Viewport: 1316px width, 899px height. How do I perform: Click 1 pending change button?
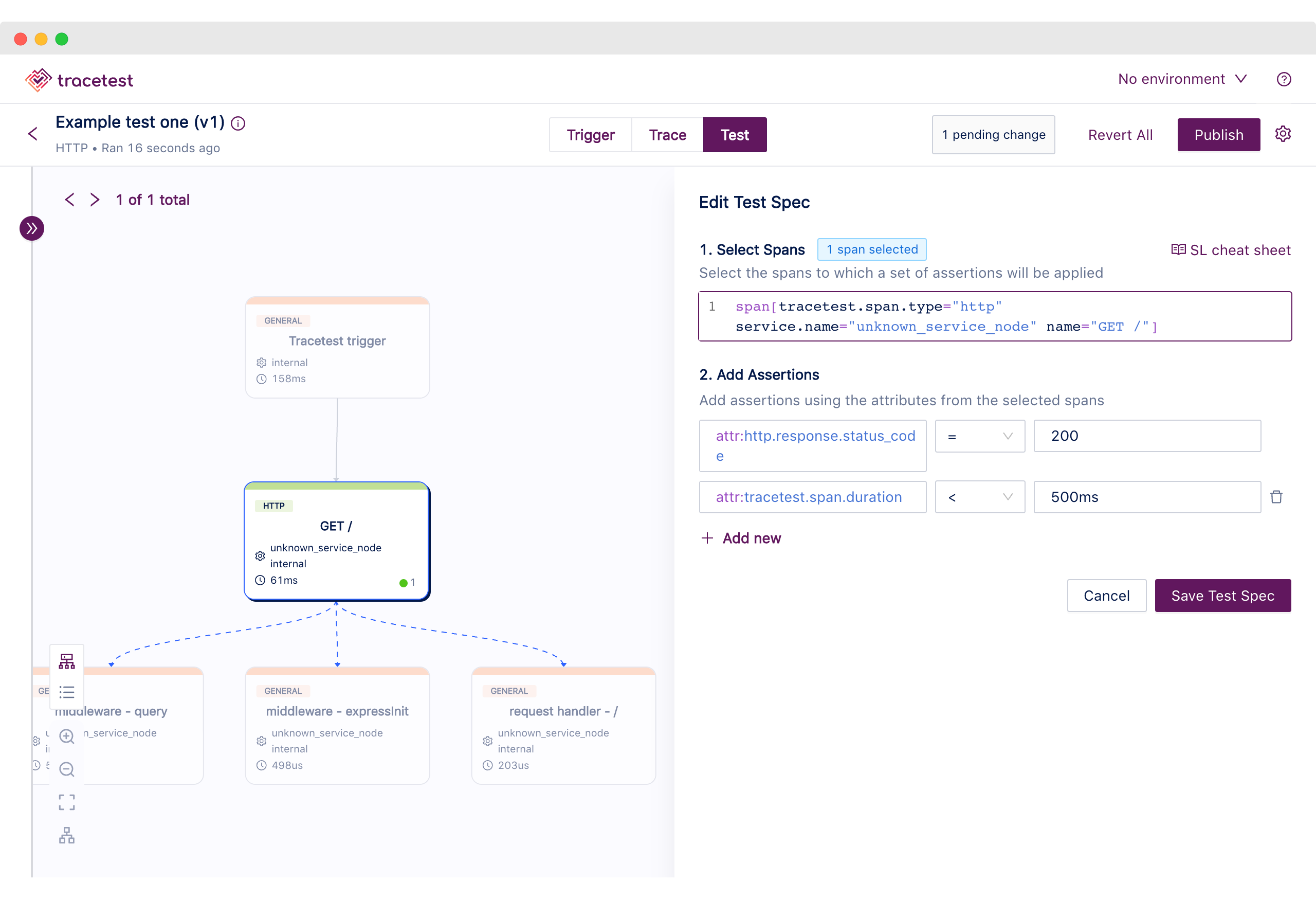coord(993,135)
